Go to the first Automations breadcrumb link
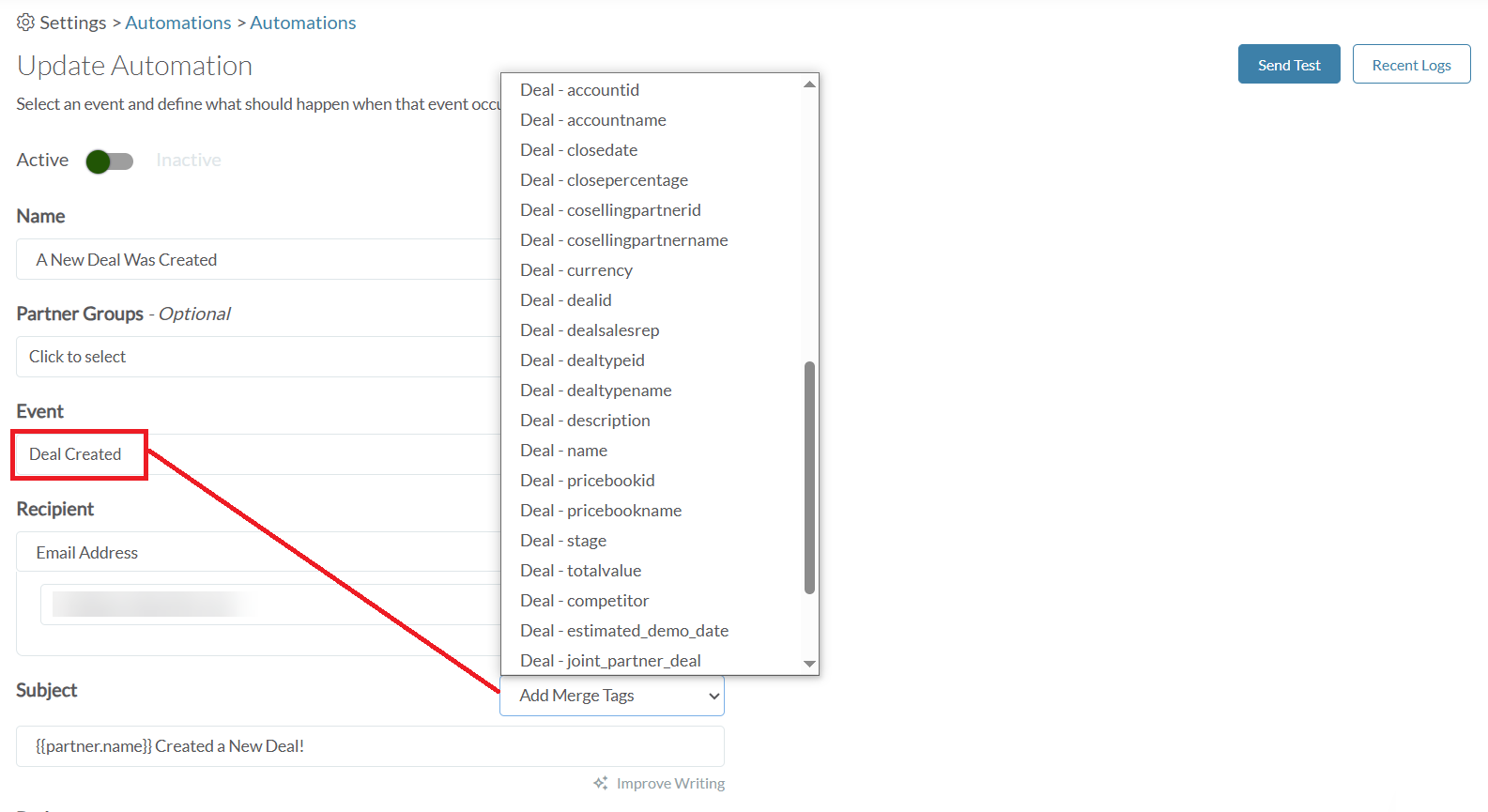The width and height of the screenshot is (1488, 812). tap(178, 23)
